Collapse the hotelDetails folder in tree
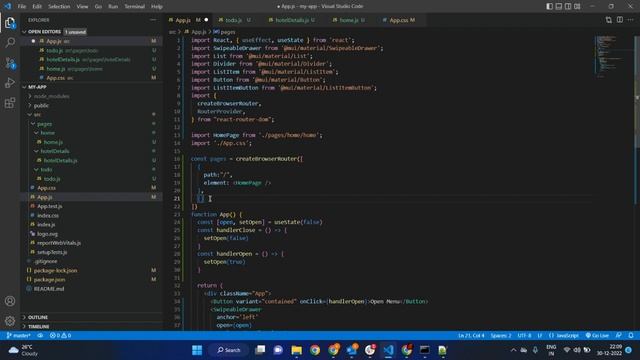The height and width of the screenshot is (360, 640). tap(55, 151)
